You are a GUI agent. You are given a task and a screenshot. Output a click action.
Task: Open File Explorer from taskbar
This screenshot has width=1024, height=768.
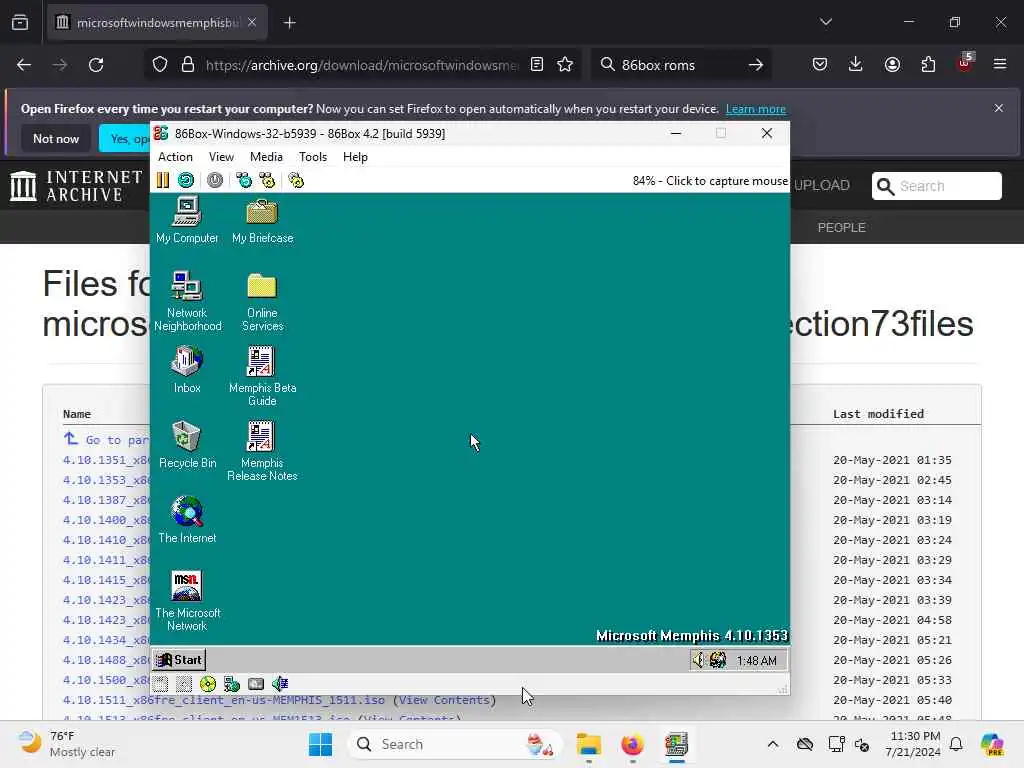coord(588,744)
